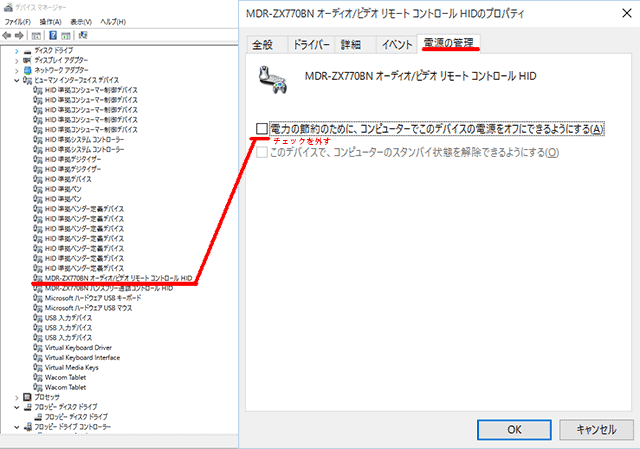Toggle the 電力の節約のために power-off checkbox
640x449 pixels.
[262, 129]
